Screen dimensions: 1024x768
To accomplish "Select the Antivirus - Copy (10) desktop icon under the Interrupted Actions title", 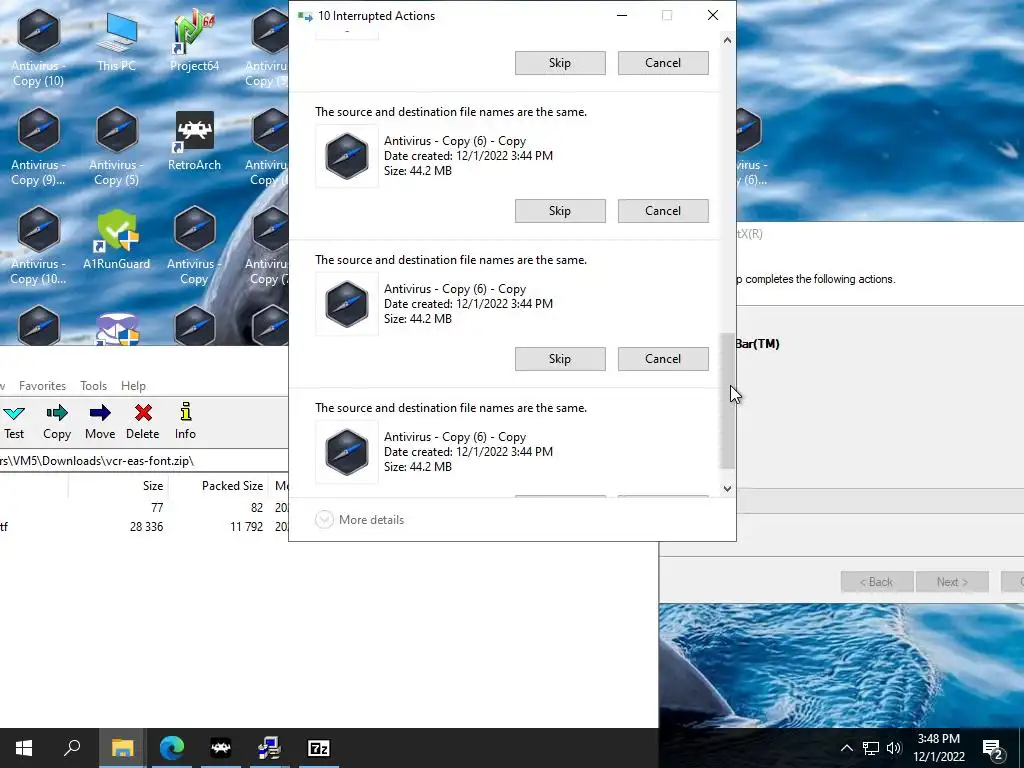I will point(39,48).
